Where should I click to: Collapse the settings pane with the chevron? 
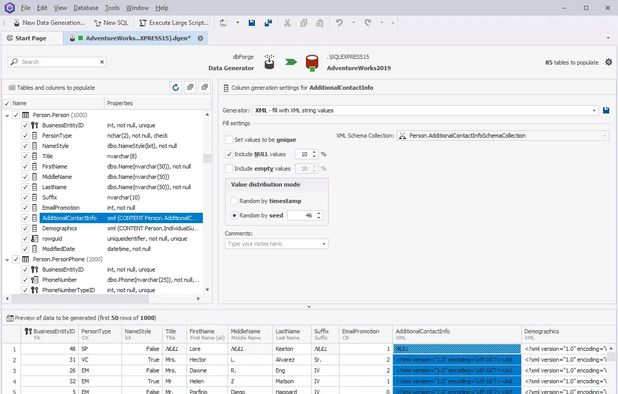coord(309,307)
